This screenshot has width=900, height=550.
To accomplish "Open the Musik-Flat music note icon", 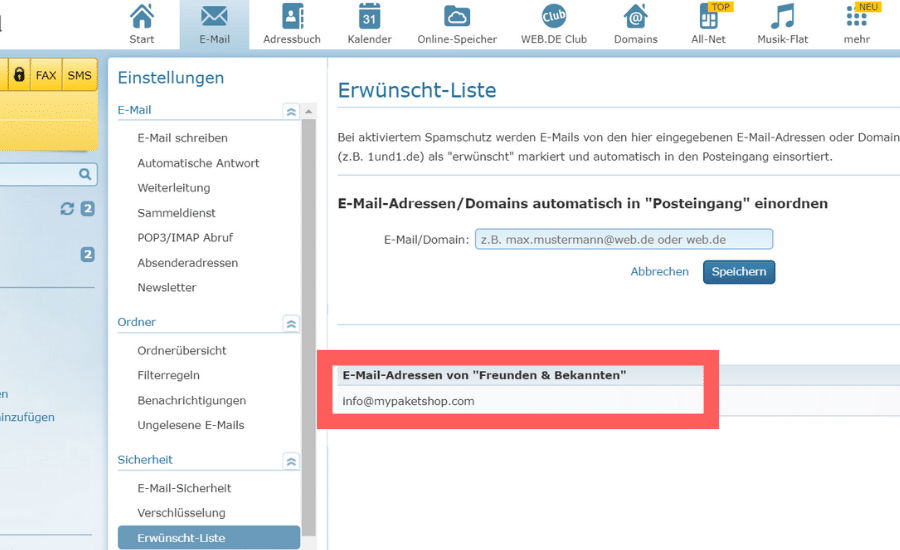I will pos(783,17).
